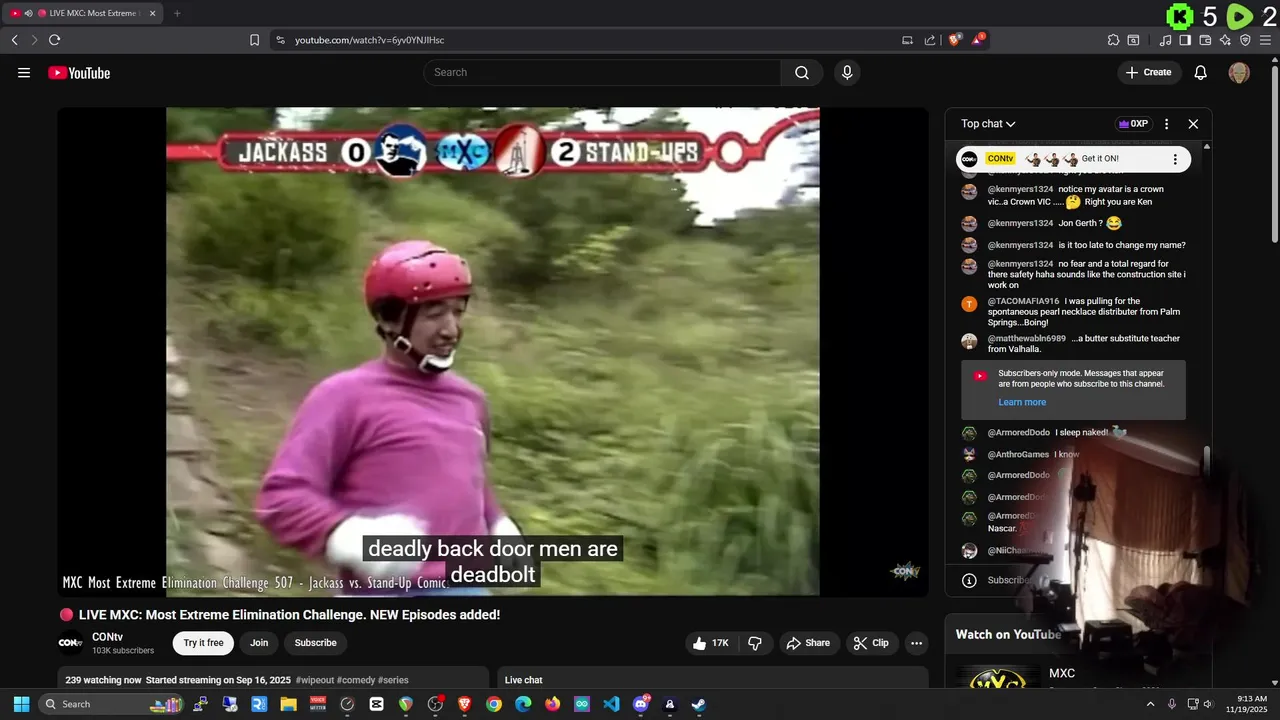Click the search magnifier button
The height and width of the screenshot is (720, 1280).
(802, 72)
